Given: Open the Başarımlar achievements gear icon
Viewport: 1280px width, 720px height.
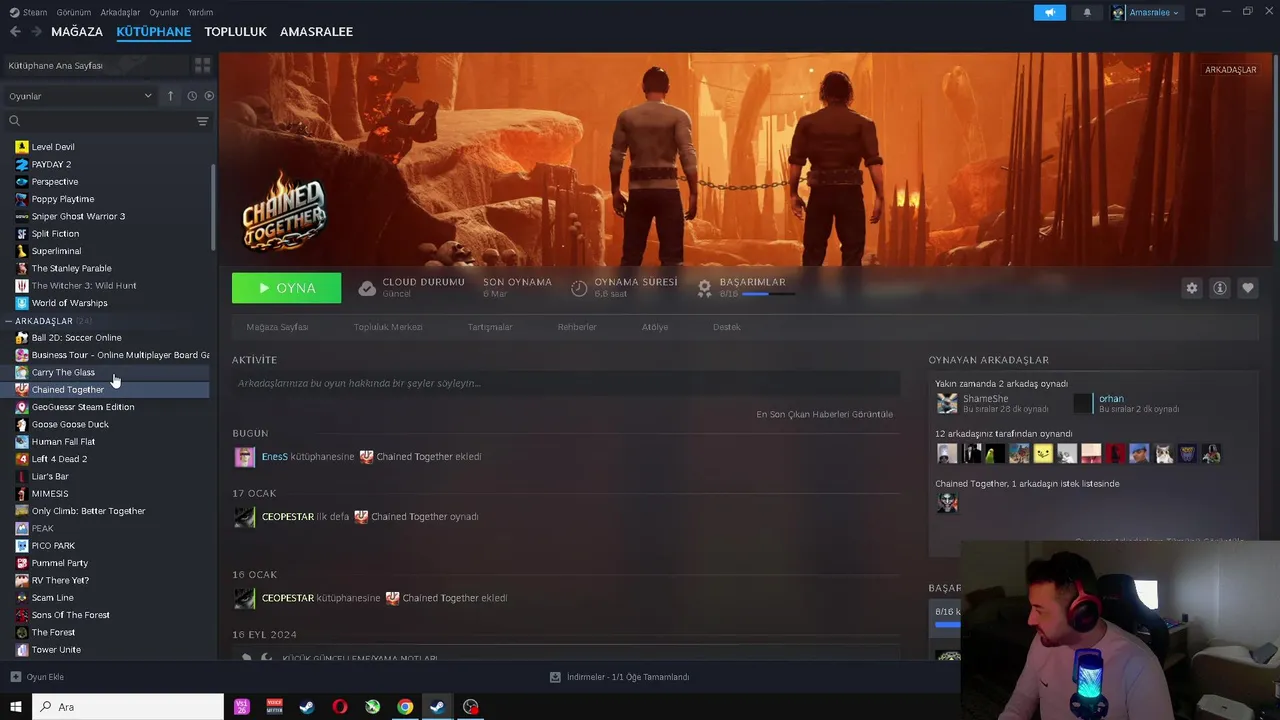Looking at the screenshot, I should tap(704, 288).
